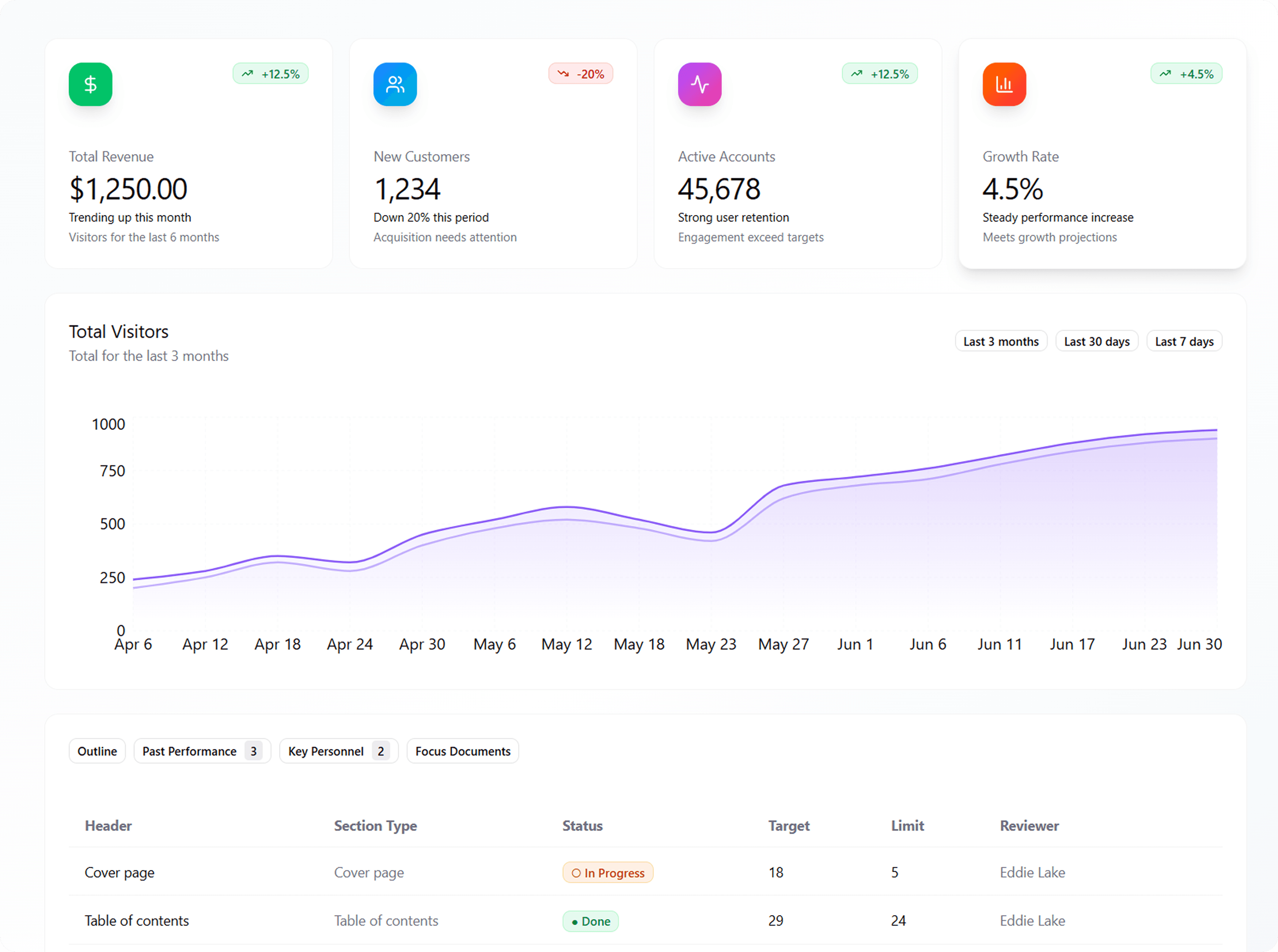Click Cover page header row link
Screen dimensions: 1278x952
(x=119, y=872)
